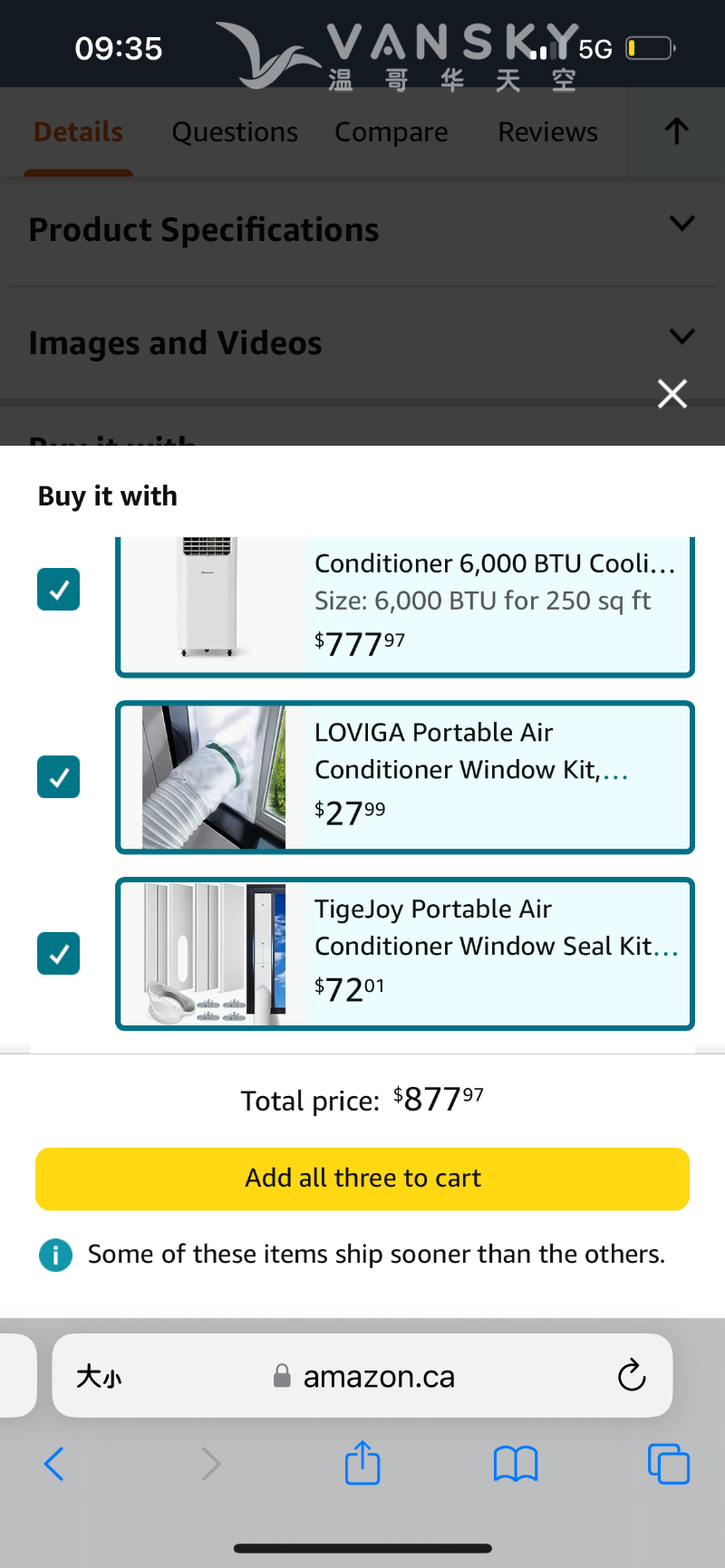
Task: Open the Safari tabs overview icon
Action: [669, 1463]
